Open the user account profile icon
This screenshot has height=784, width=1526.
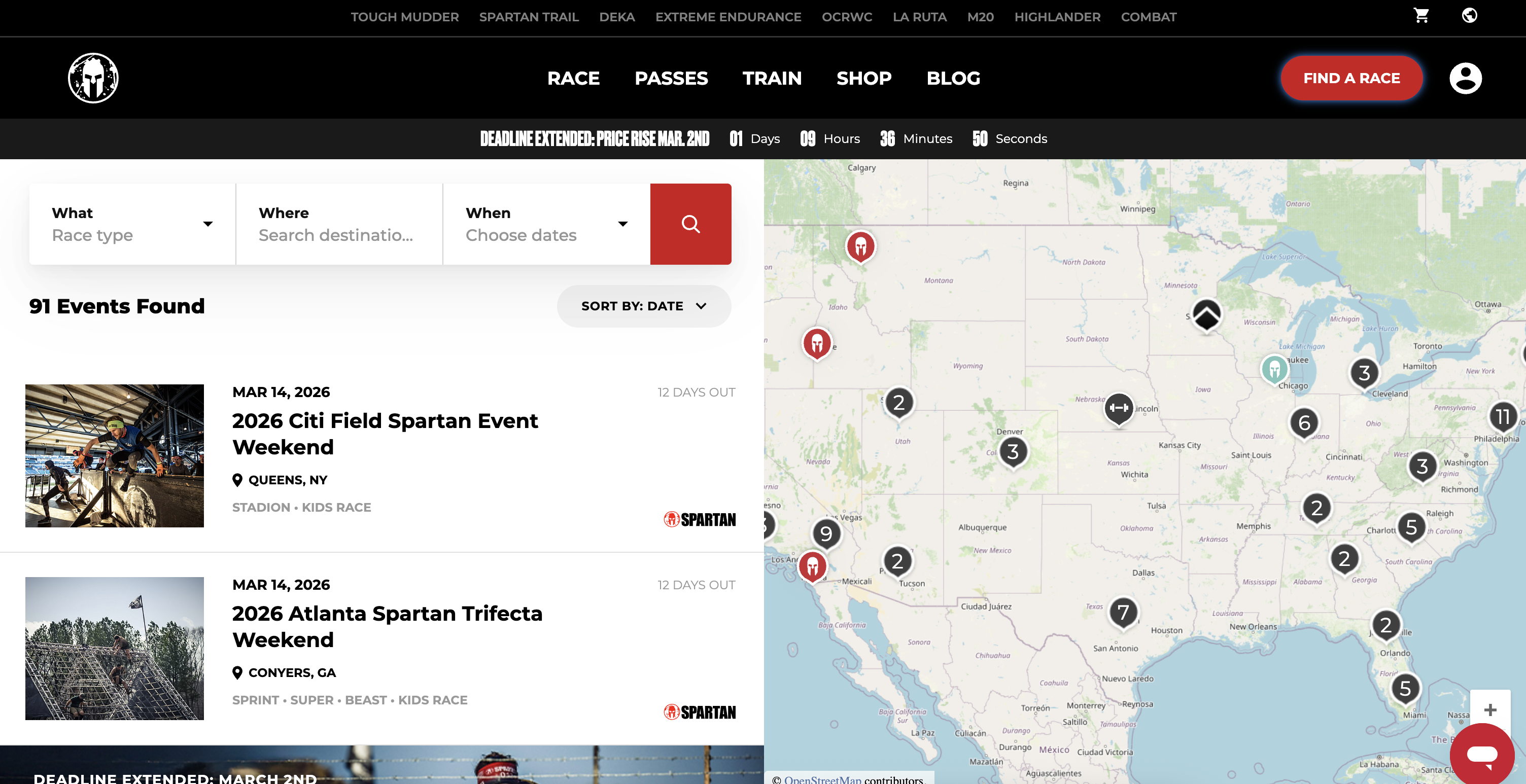[x=1465, y=78]
